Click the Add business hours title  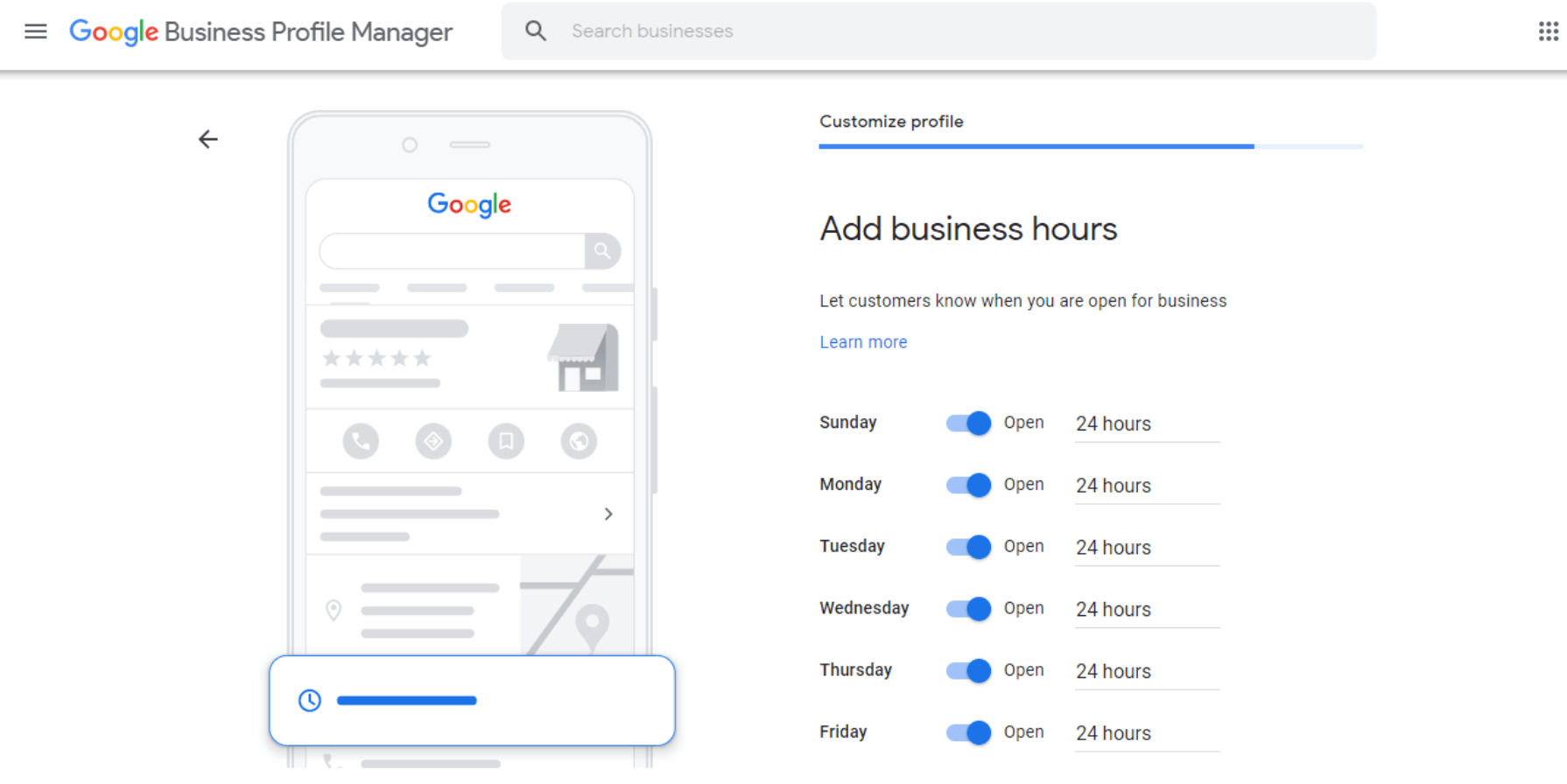coord(968,229)
